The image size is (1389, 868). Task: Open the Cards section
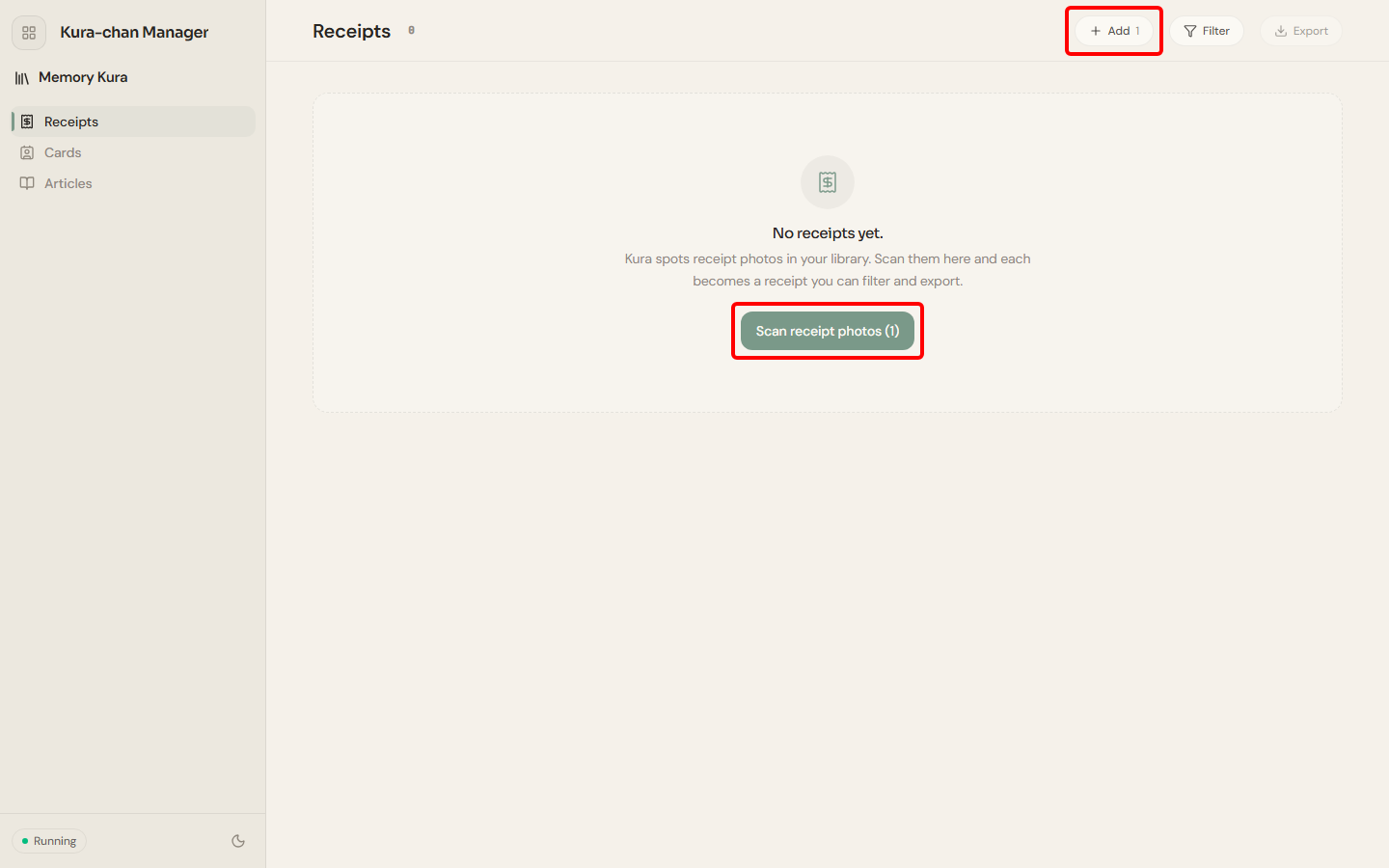coord(133,152)
